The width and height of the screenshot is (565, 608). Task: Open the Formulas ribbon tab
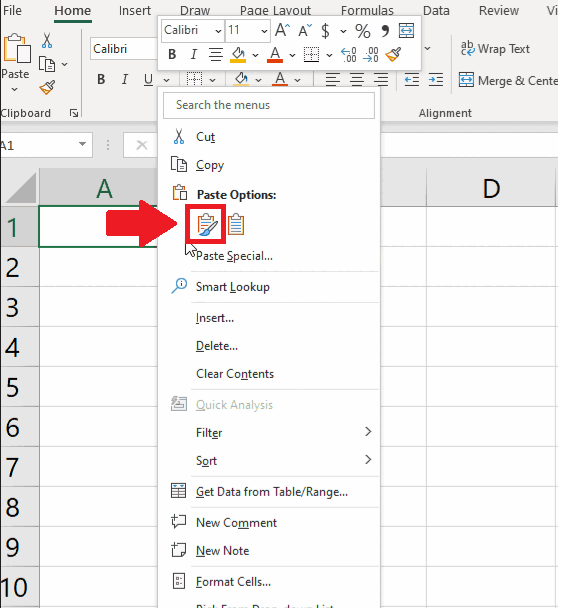pos(367,10)
